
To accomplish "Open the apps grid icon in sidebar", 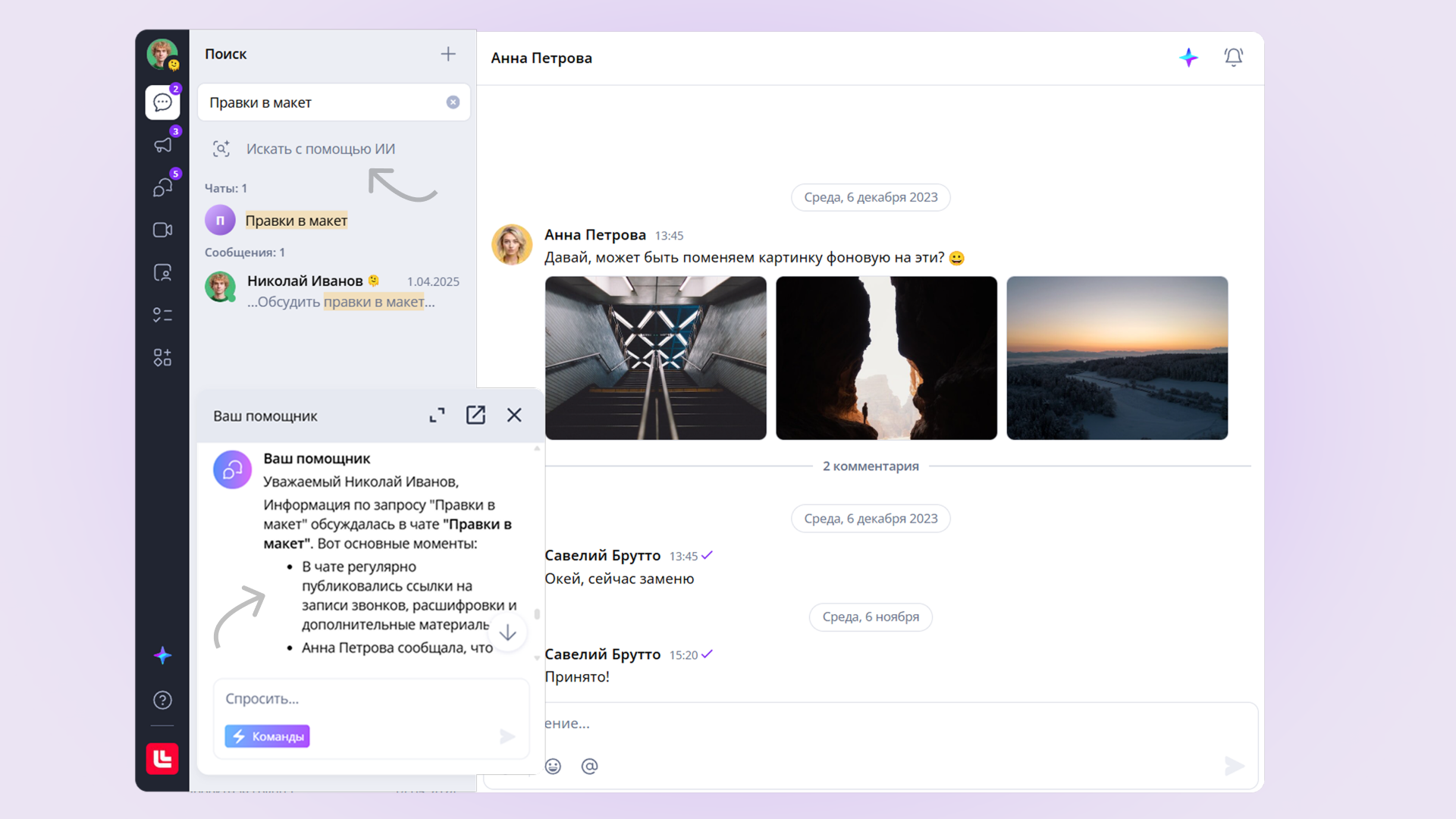I will (162, 357).
